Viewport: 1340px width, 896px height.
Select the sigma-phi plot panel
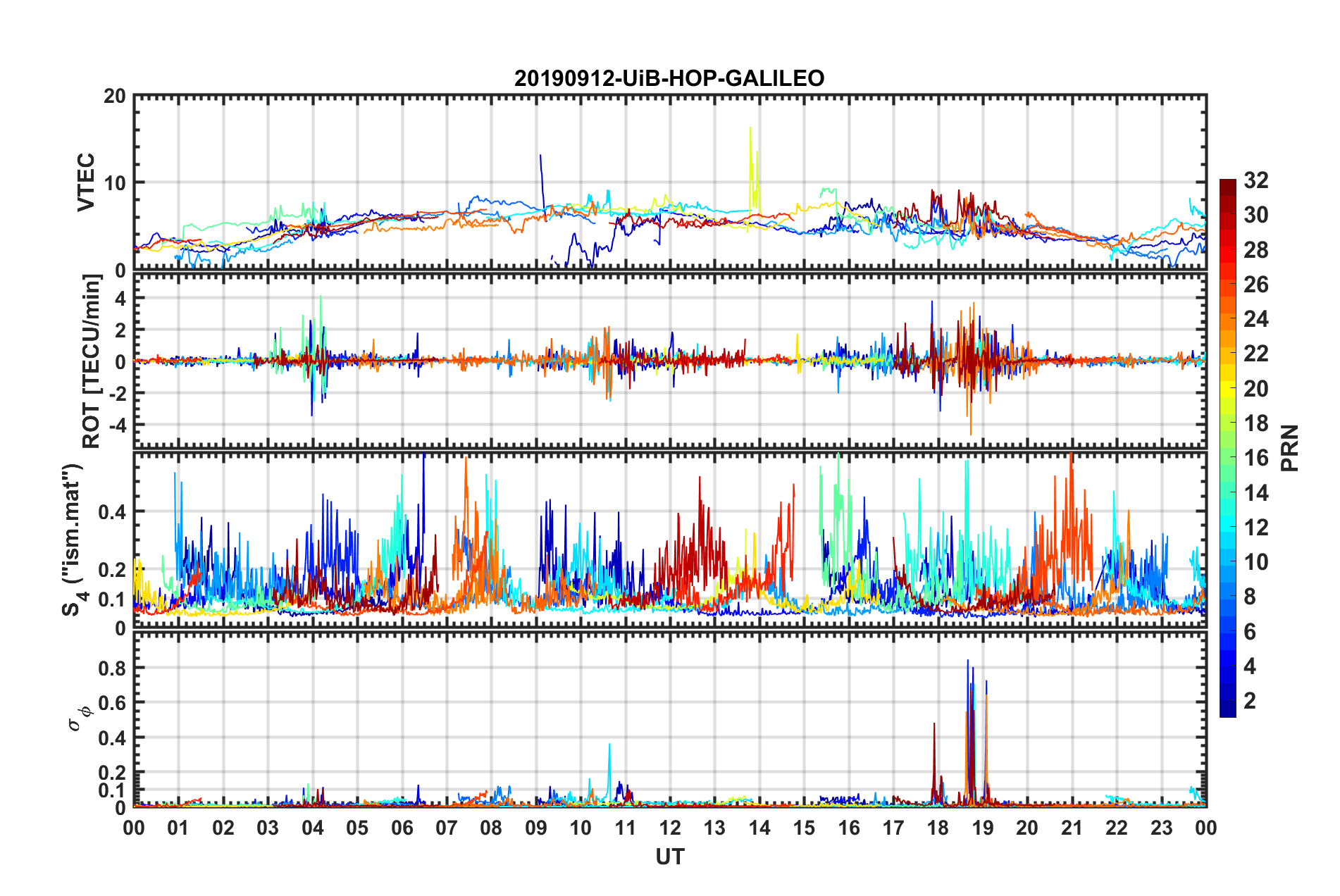pyautogui.click(x=670, y=719)
